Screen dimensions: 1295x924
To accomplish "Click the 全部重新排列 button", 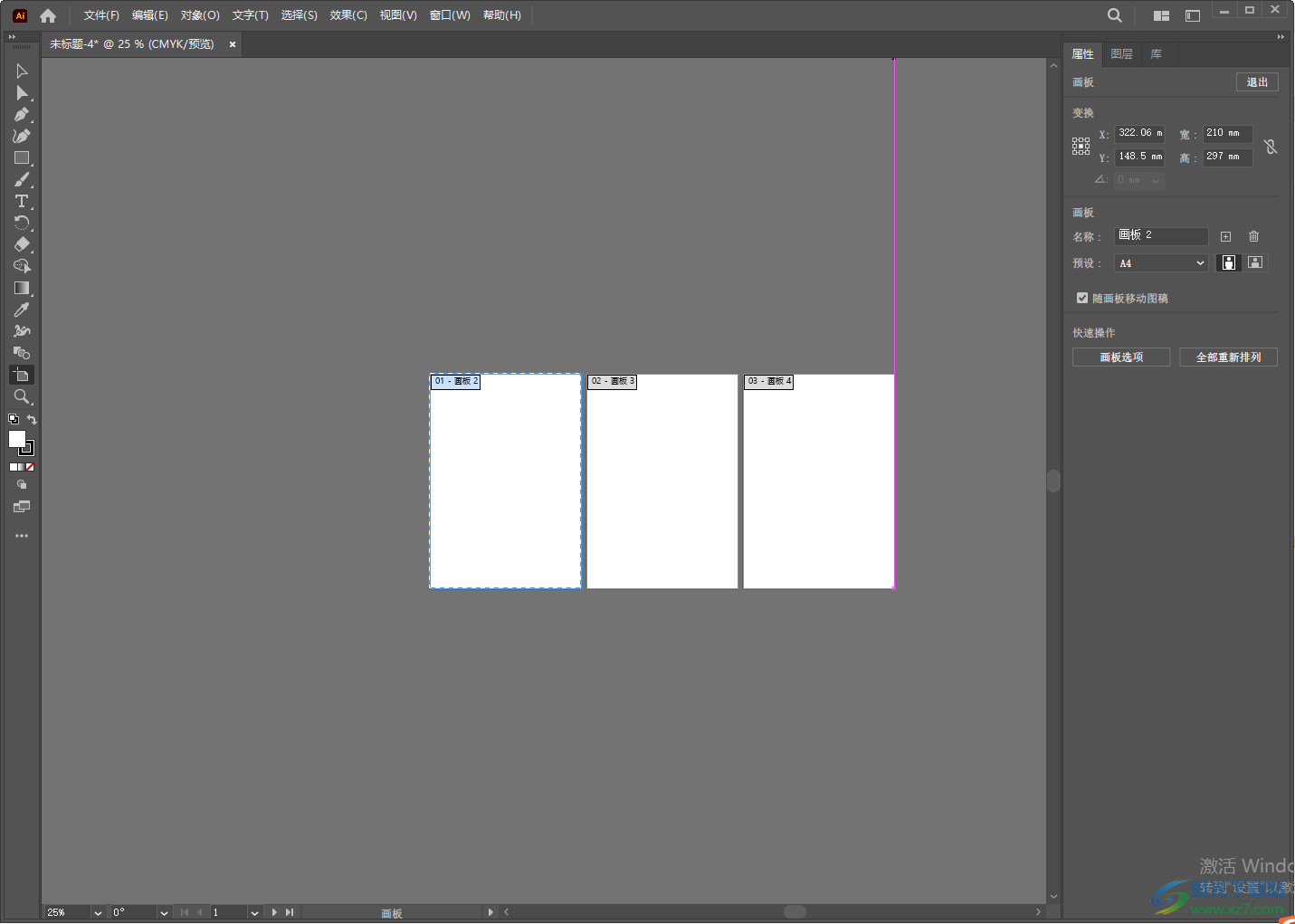I will [1228, 357].
